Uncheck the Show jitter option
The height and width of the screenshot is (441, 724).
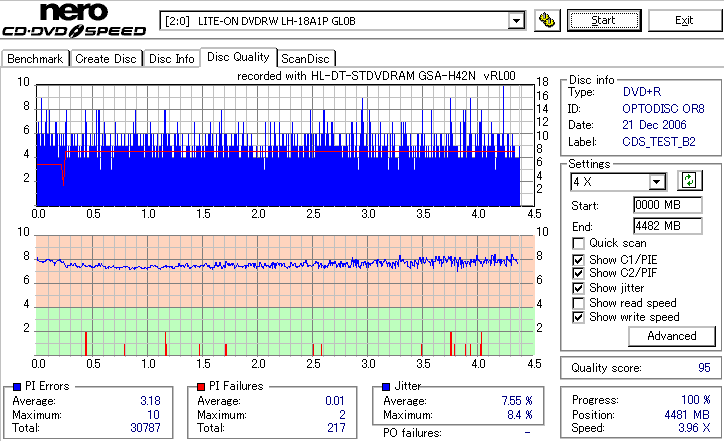coord(578,289)
